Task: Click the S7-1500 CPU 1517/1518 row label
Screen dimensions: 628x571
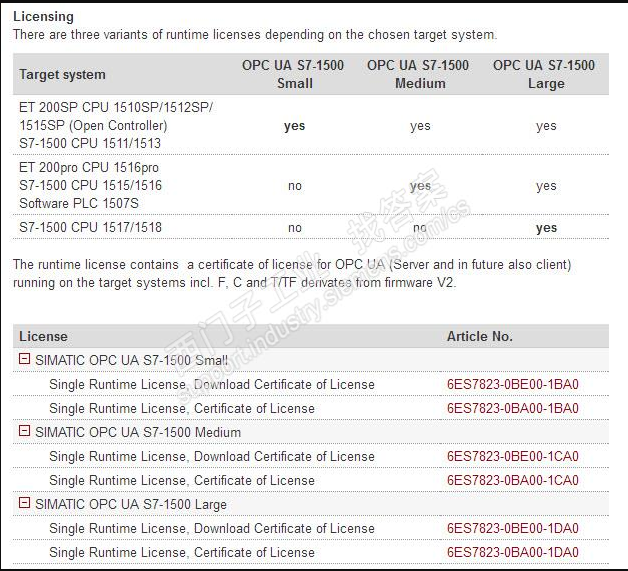Action: [90, 228]
